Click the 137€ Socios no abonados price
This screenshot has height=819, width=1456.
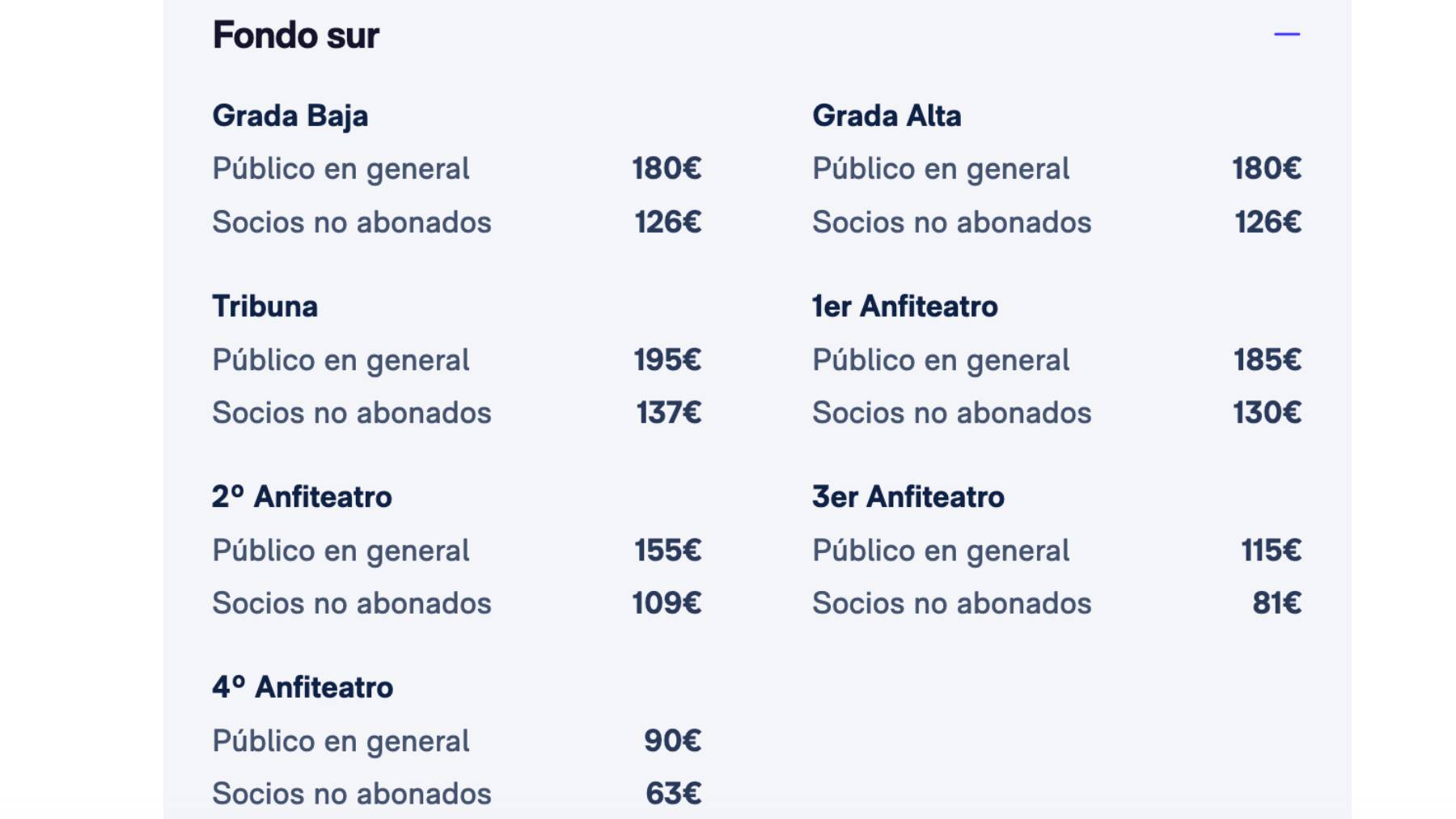[x=668, y=412]
